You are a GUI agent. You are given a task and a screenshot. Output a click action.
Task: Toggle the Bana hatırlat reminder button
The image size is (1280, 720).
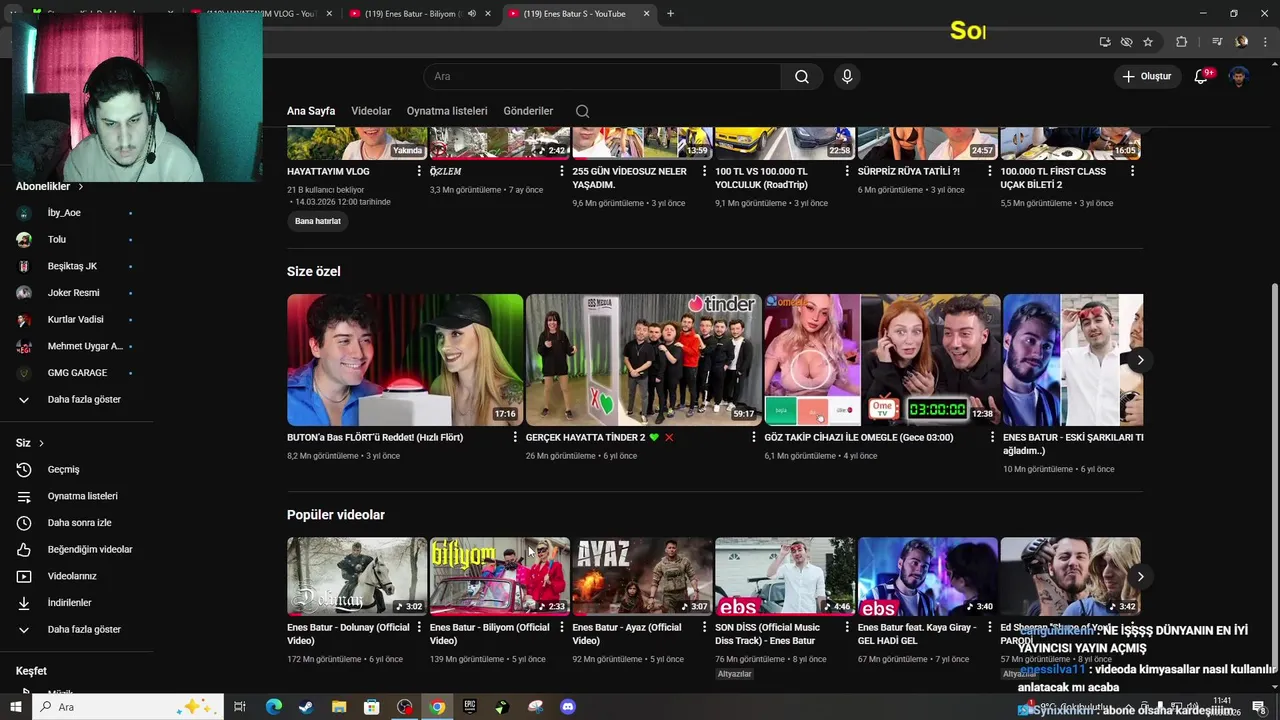(x=318, y=221)
